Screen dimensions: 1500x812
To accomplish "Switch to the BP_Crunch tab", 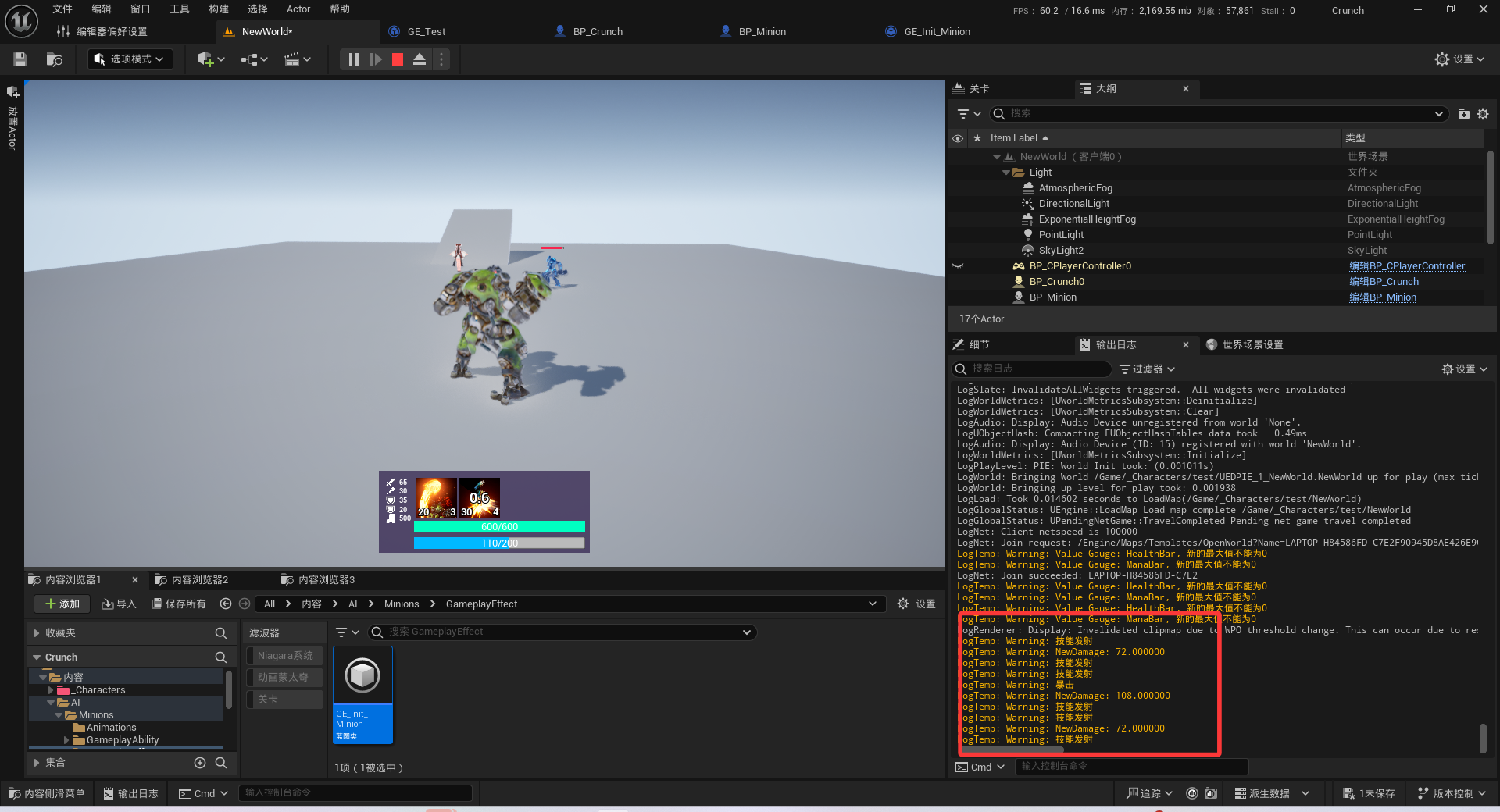I will coord(598,32).
